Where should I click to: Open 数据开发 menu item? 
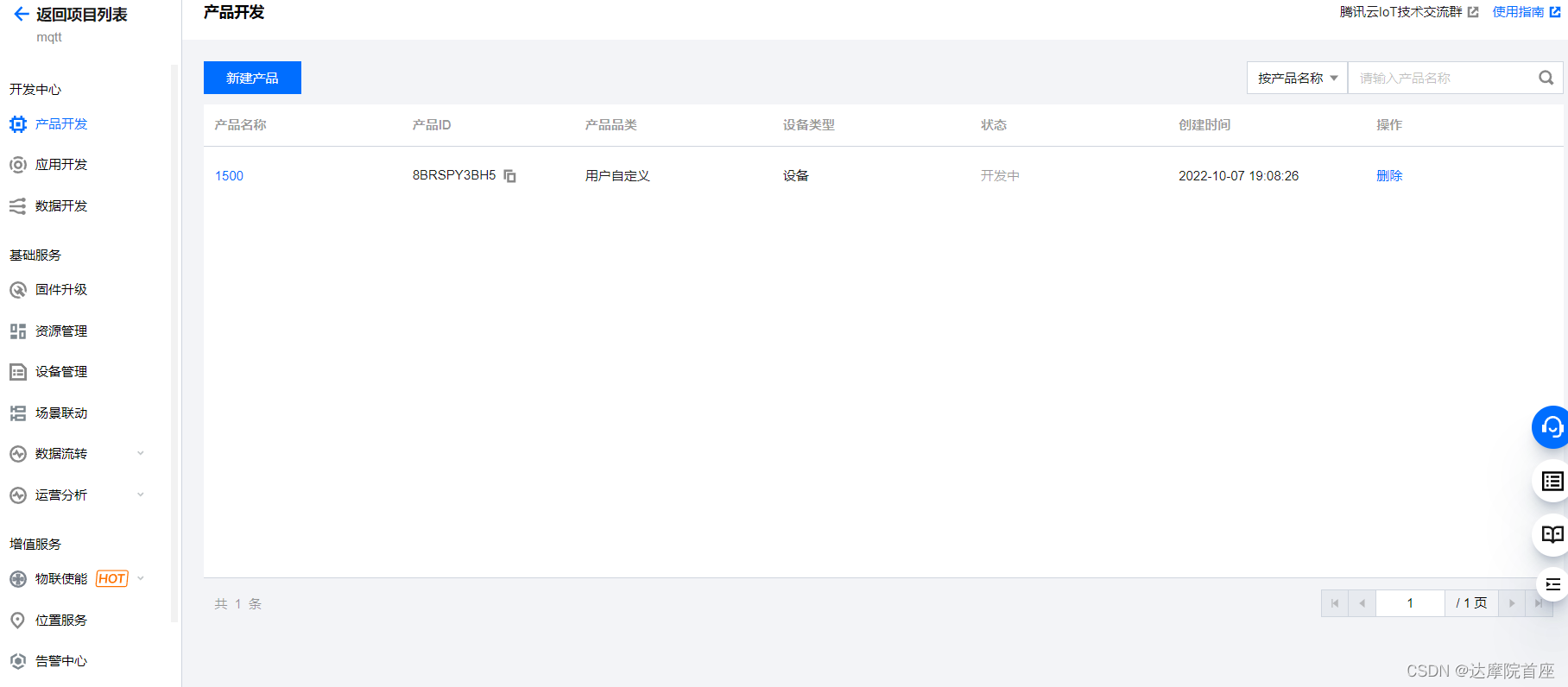pyautogui.click(x=61, y=206)
